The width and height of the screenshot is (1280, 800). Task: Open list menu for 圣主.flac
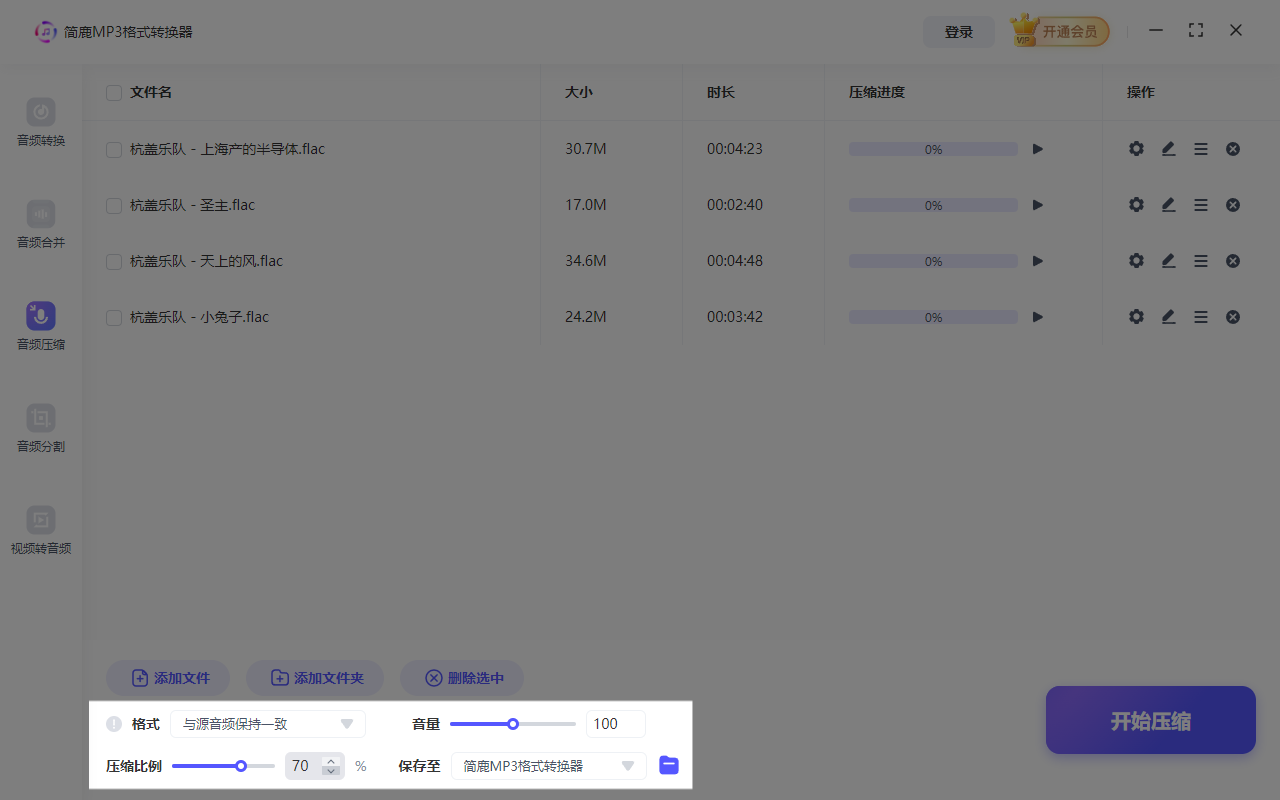pos(1201,205)
